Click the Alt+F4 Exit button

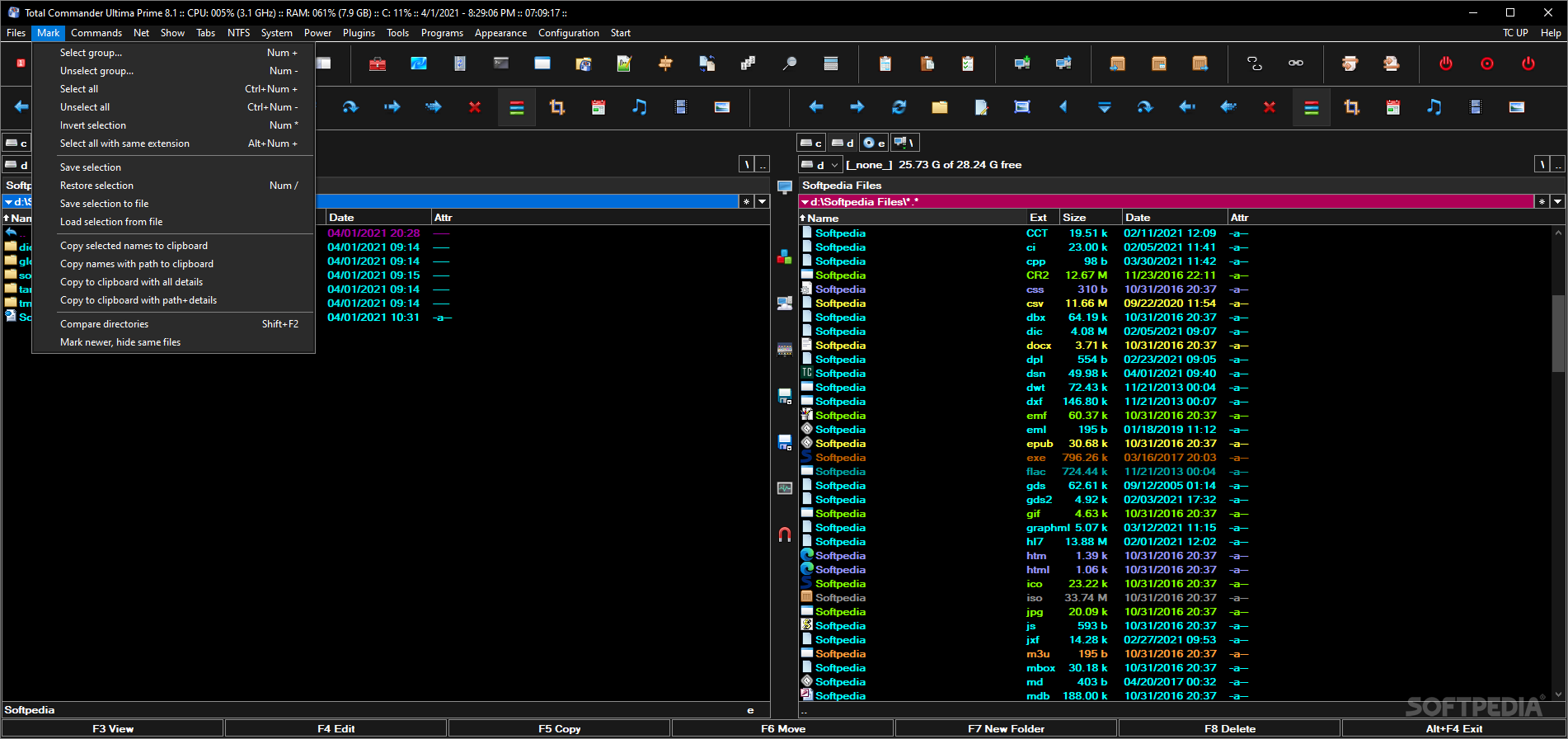[x=1454, y=728]
